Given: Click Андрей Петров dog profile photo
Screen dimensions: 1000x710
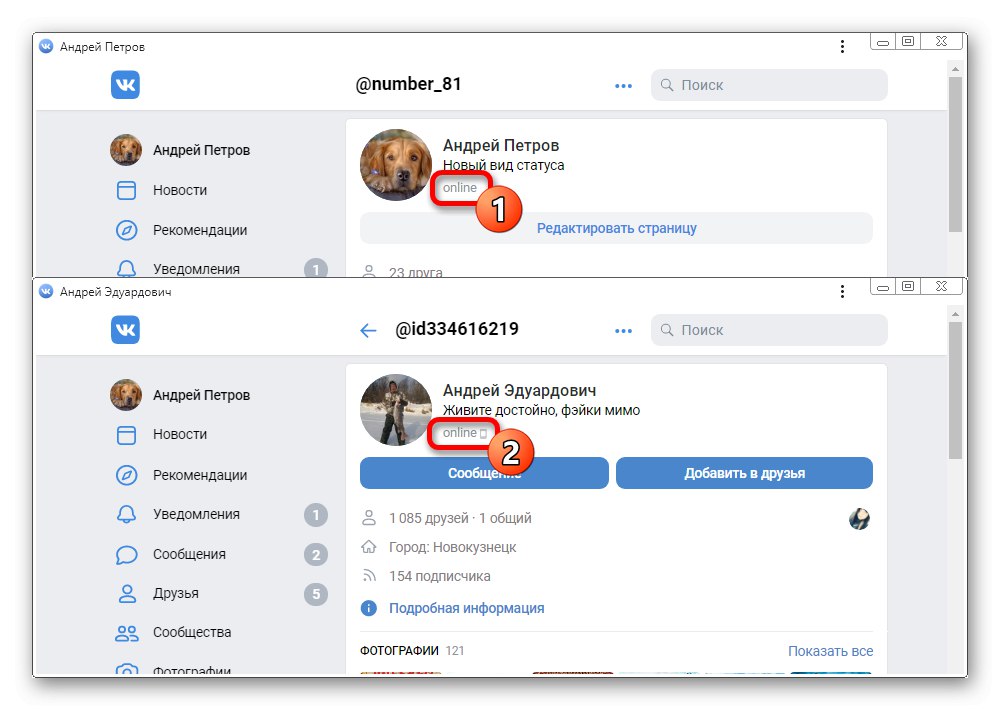Looking at the screenshot, I should click(x=395, y=165).
